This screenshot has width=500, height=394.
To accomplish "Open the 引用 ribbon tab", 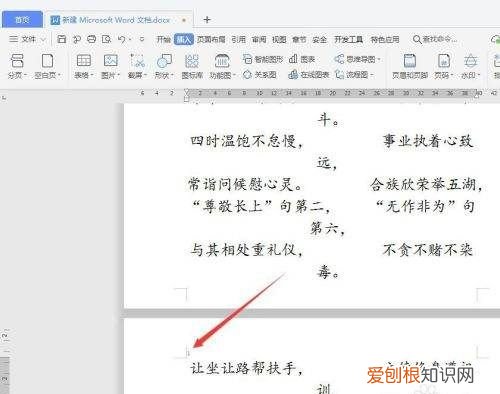I will [238, 40].
